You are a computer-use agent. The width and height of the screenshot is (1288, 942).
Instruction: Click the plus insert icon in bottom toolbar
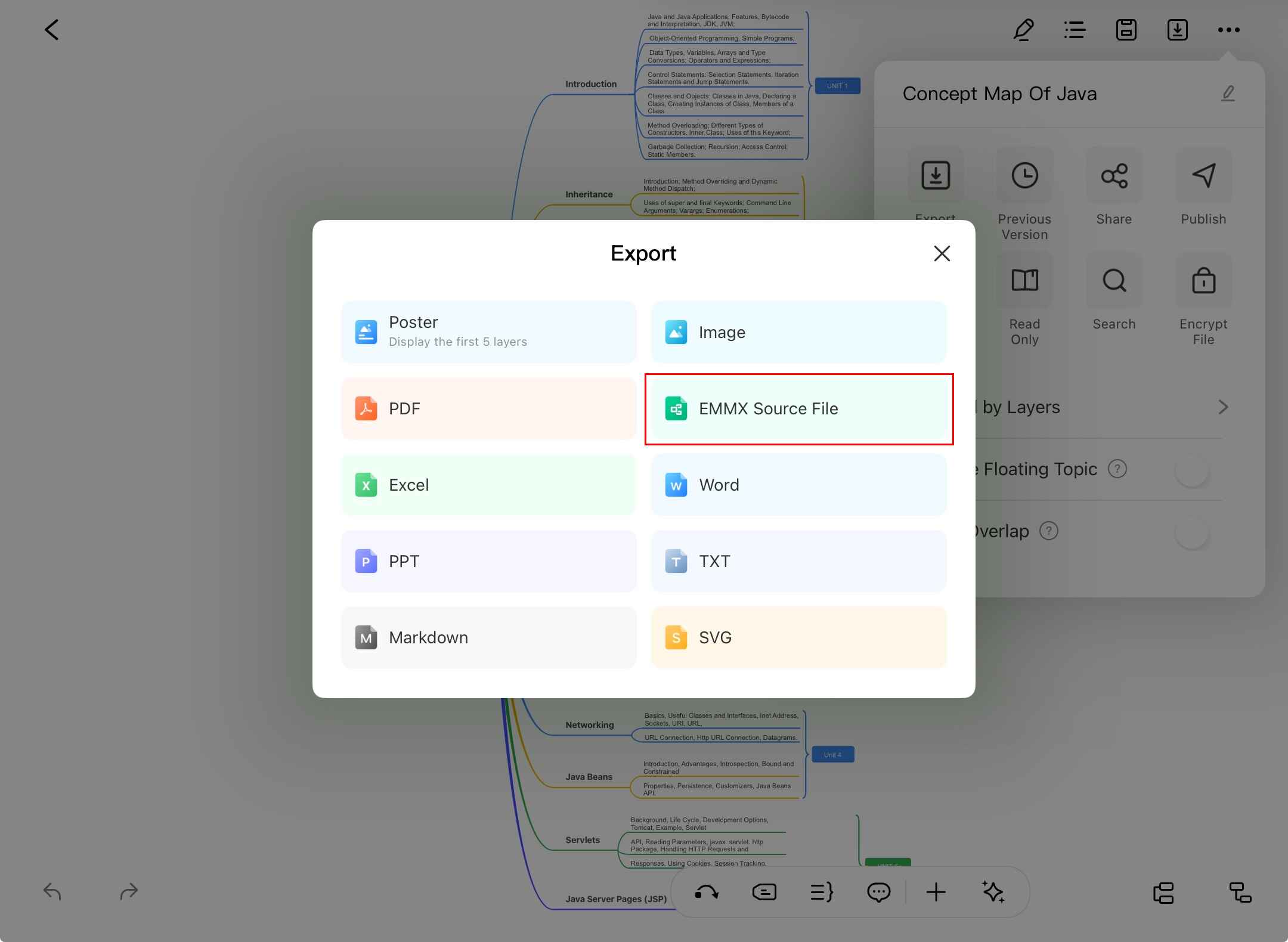tap(936, 892)
